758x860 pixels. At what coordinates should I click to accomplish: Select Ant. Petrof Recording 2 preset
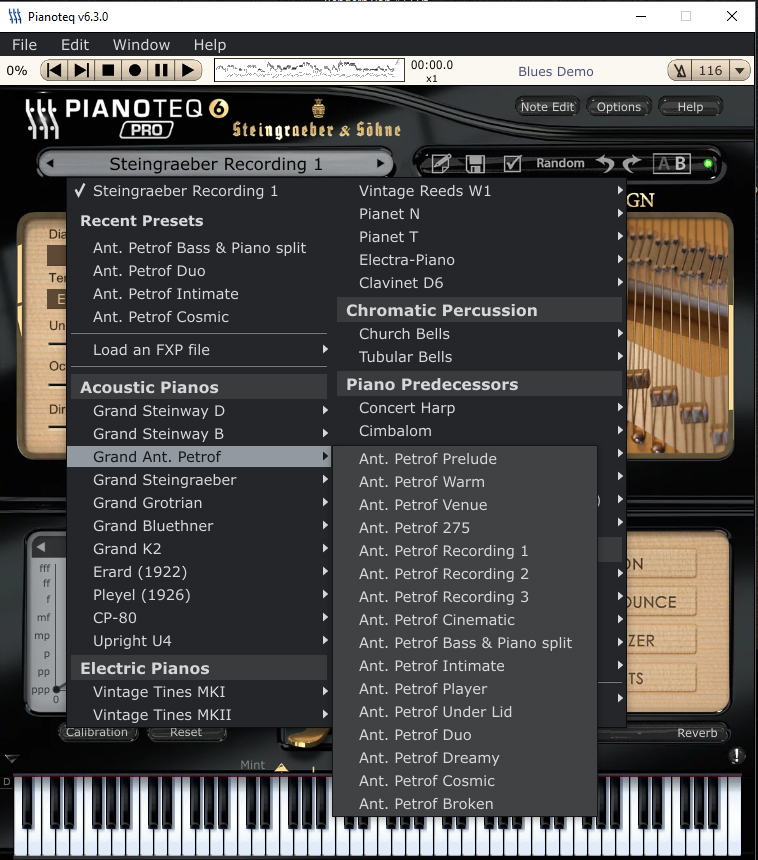465,574
